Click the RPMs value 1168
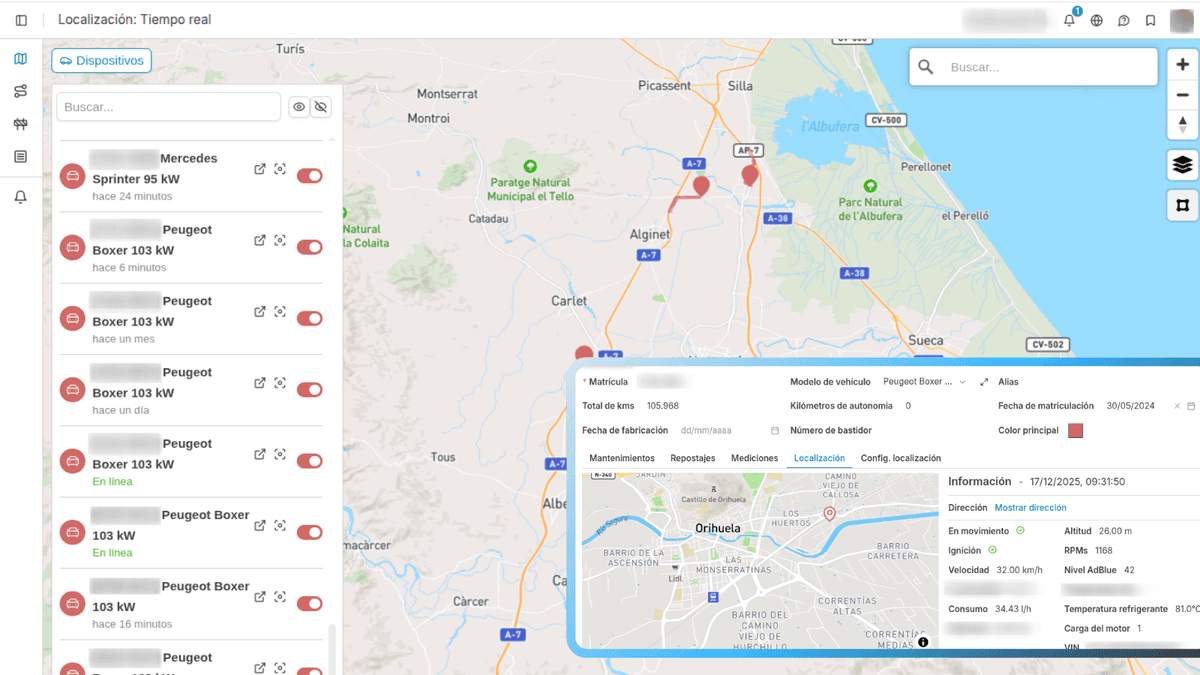The height and width of the screenshot is (675, 1200). tap(1104, 551)
